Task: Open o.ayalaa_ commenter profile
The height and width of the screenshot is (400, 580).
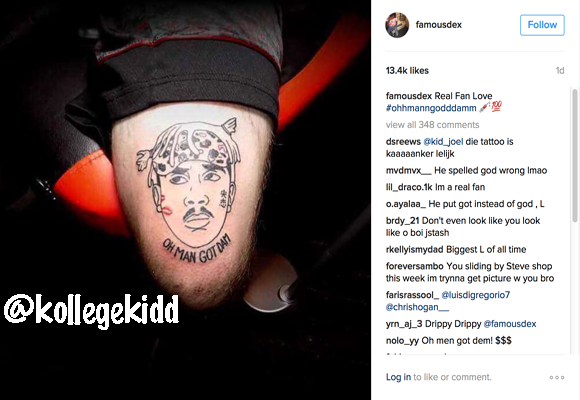Action: [x=406, y=204]
